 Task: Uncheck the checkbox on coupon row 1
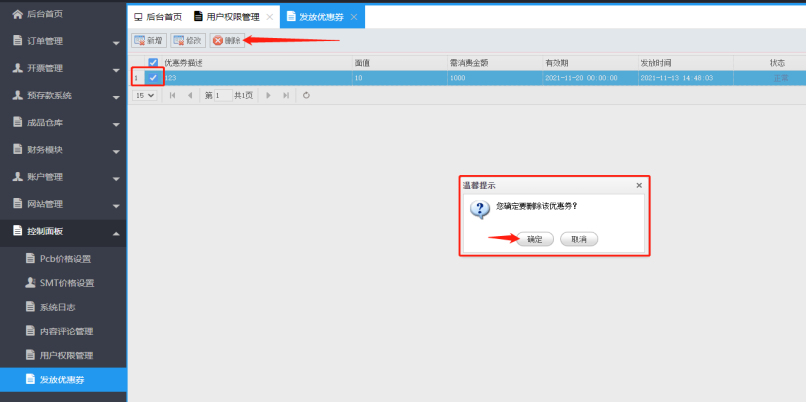(x=153, y=77)
